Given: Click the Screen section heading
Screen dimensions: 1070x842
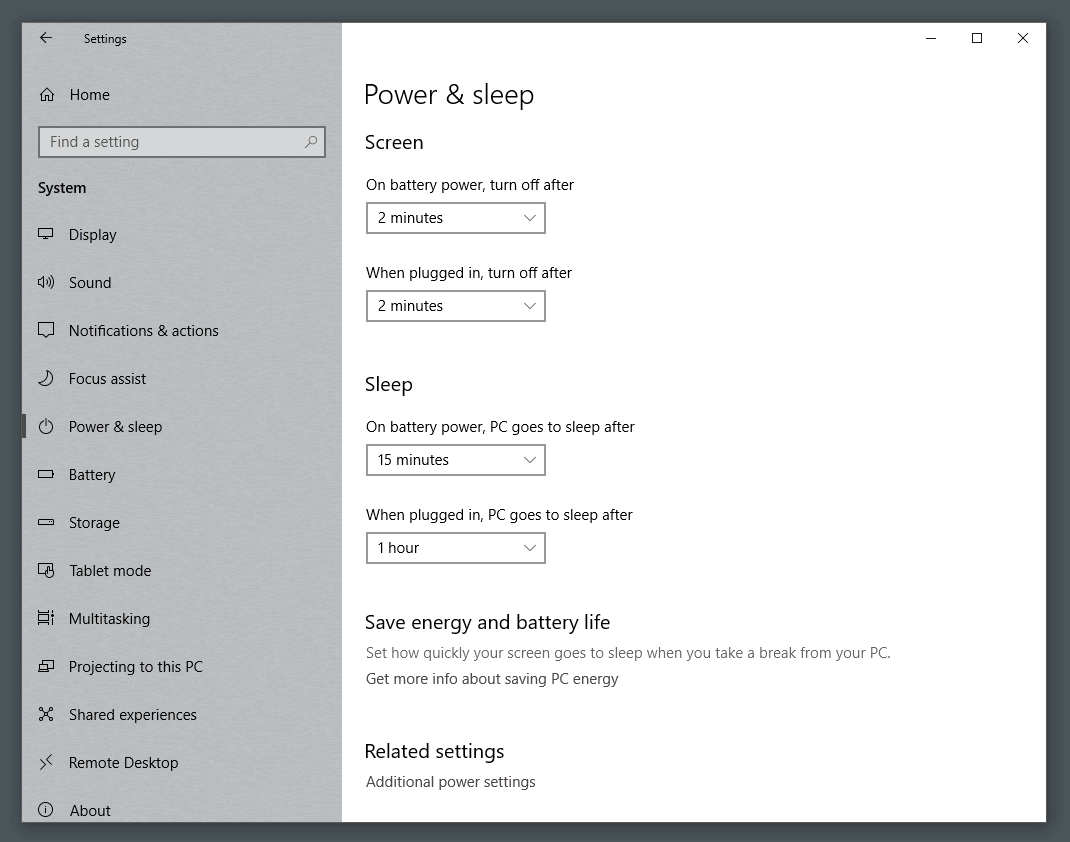Looking at the screenshot, I should click(394, 142).
